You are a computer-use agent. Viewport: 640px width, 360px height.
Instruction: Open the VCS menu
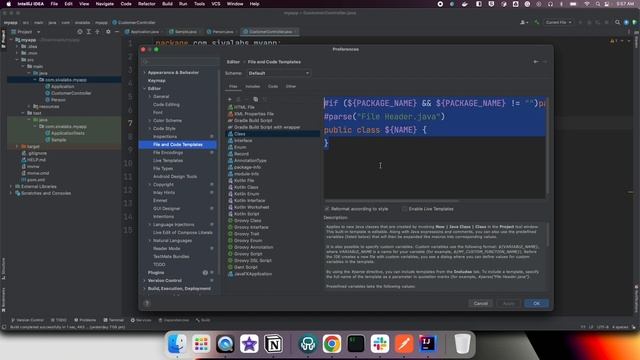coord(216,4)
